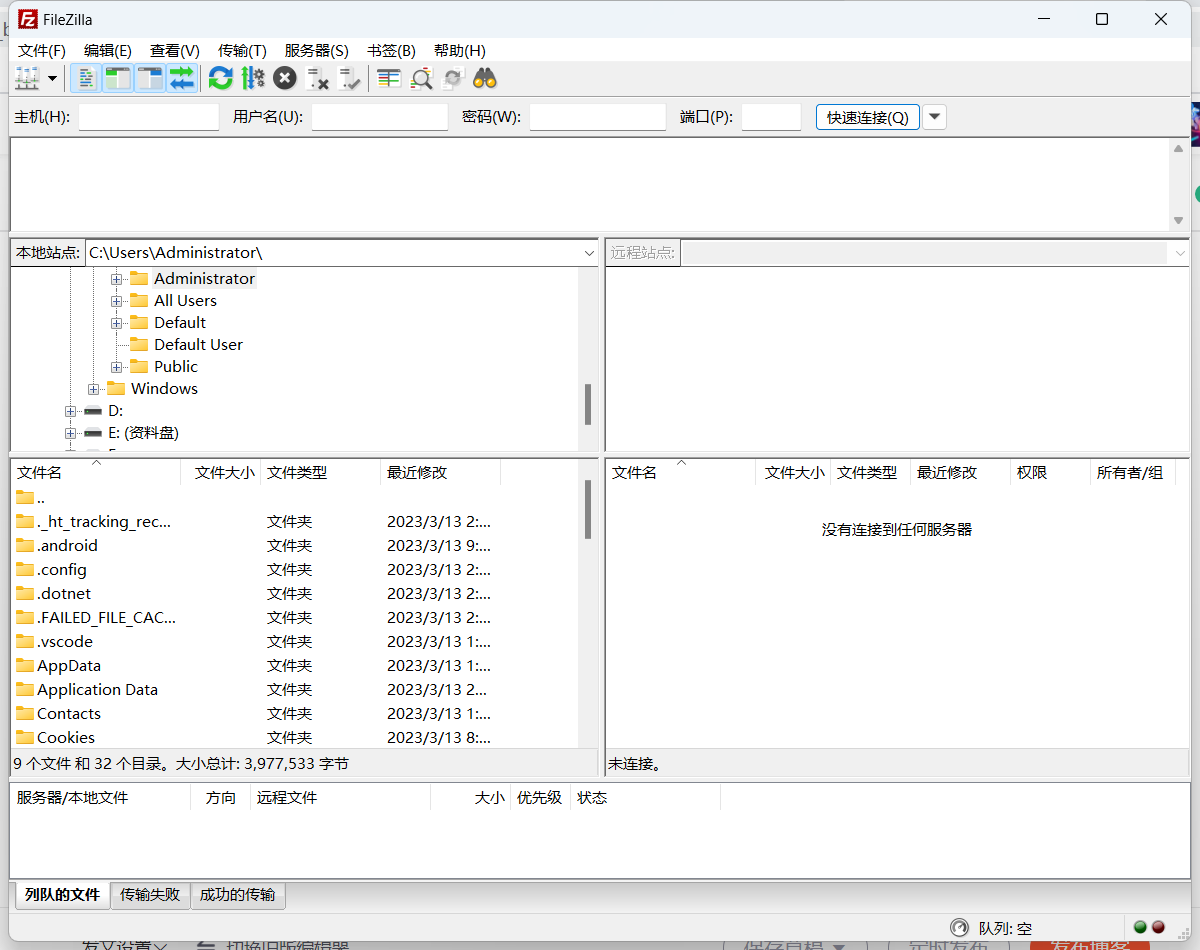
Task: Click the 快速连接 button
Action: pos(866,117)
